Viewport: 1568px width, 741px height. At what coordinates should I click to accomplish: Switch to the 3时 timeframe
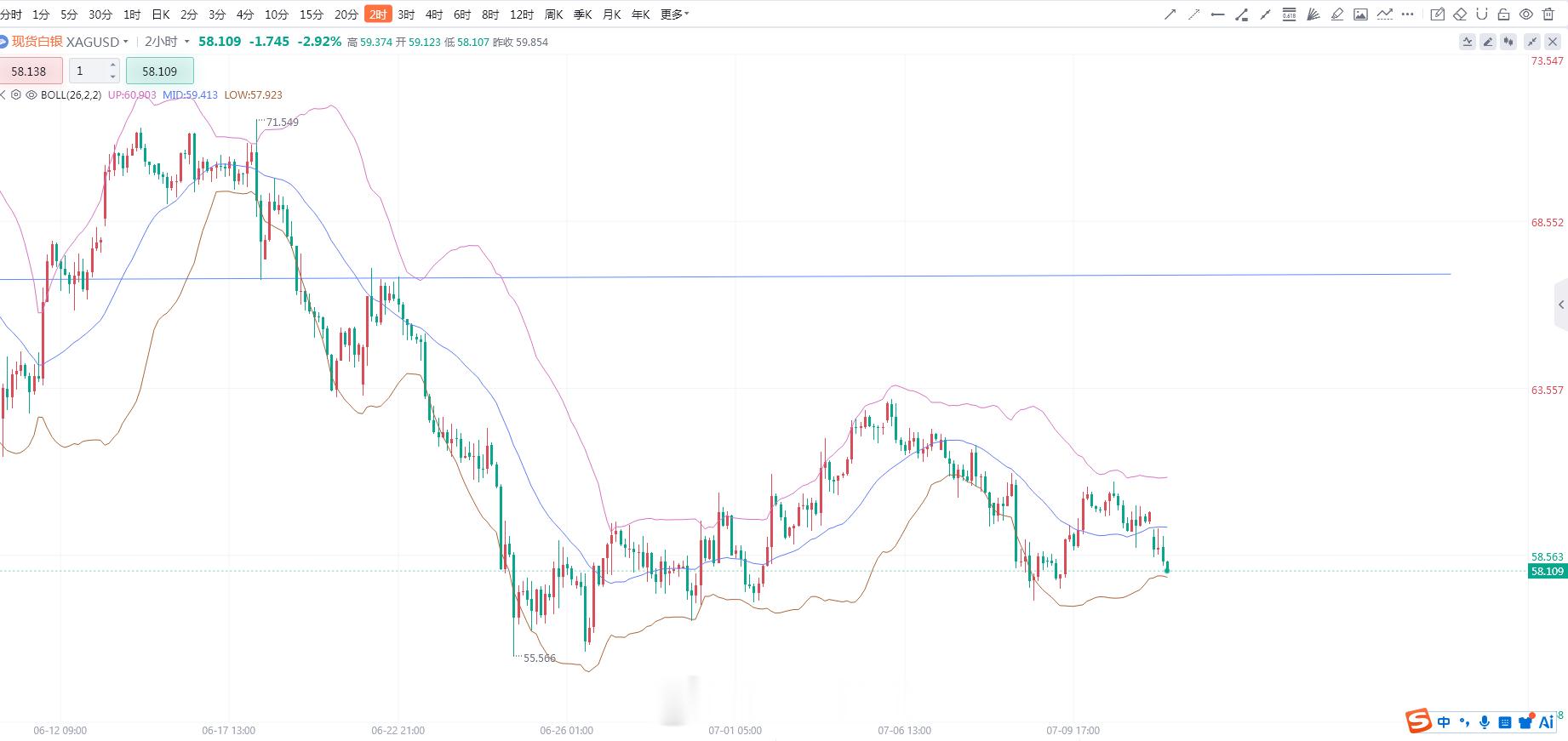(x=406, y=14)
